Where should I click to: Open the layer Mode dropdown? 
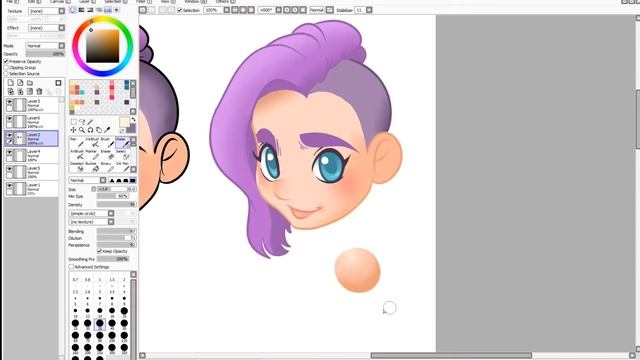click(x=45, y=46)
